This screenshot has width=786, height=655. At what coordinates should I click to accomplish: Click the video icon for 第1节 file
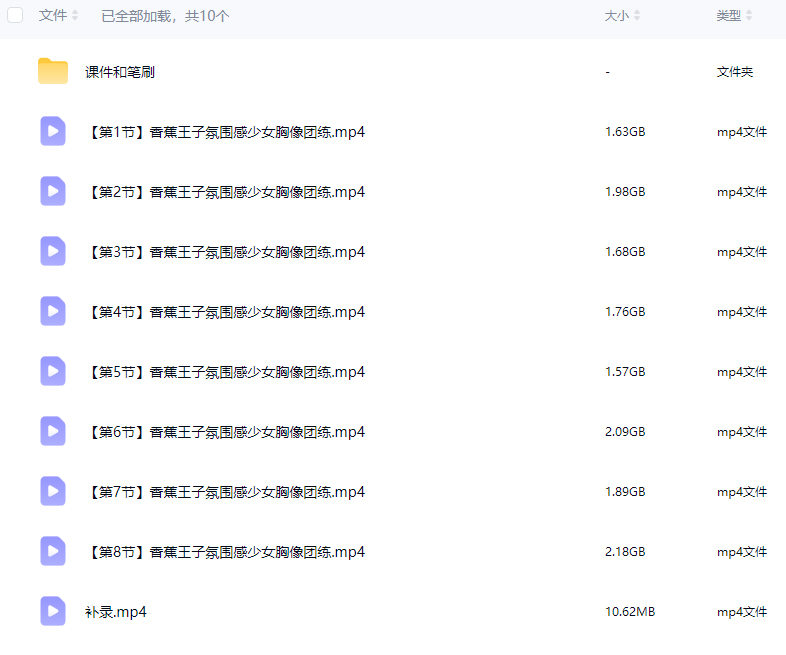coord(53,131)
